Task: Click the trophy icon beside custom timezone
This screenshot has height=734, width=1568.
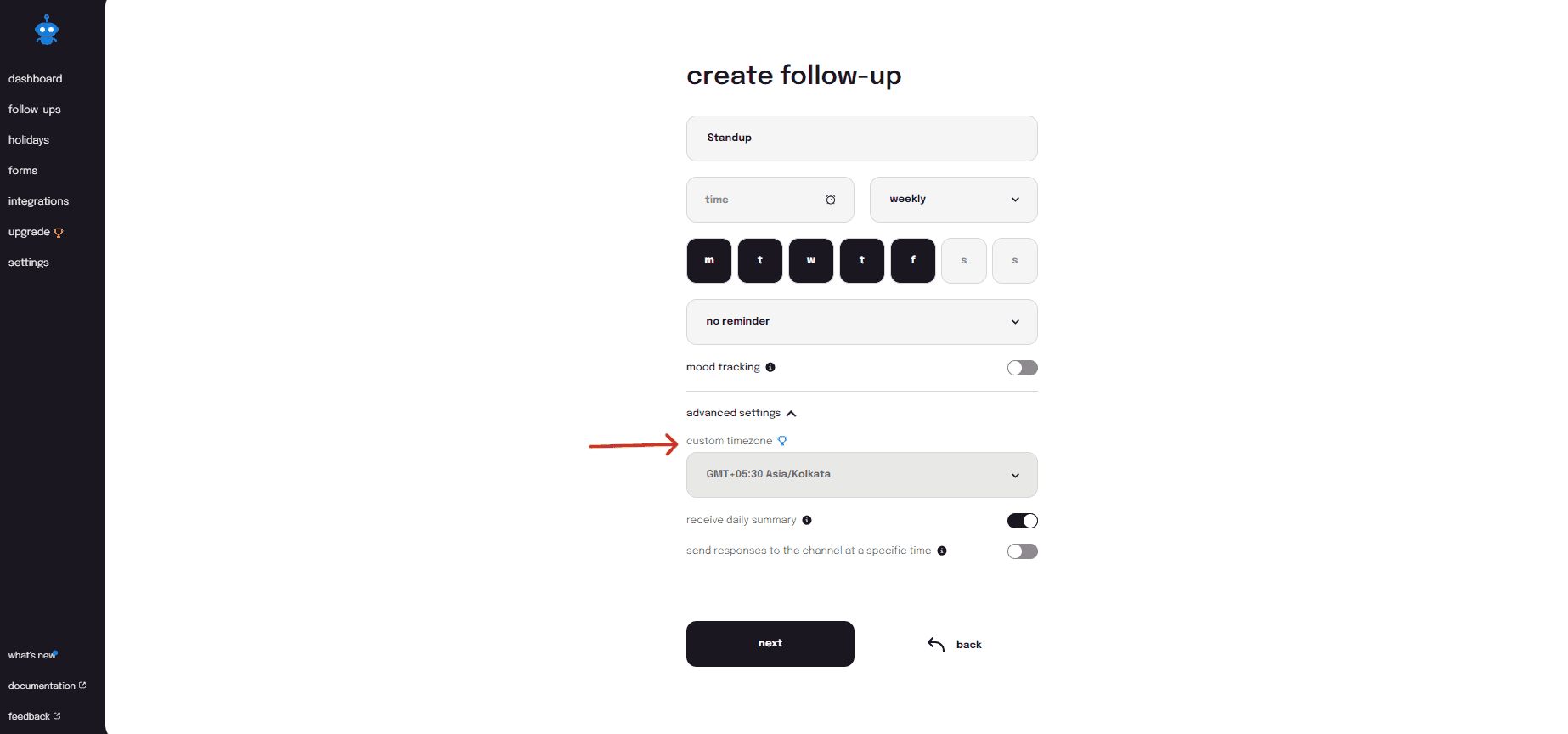Action: click(x=782, y=441)
